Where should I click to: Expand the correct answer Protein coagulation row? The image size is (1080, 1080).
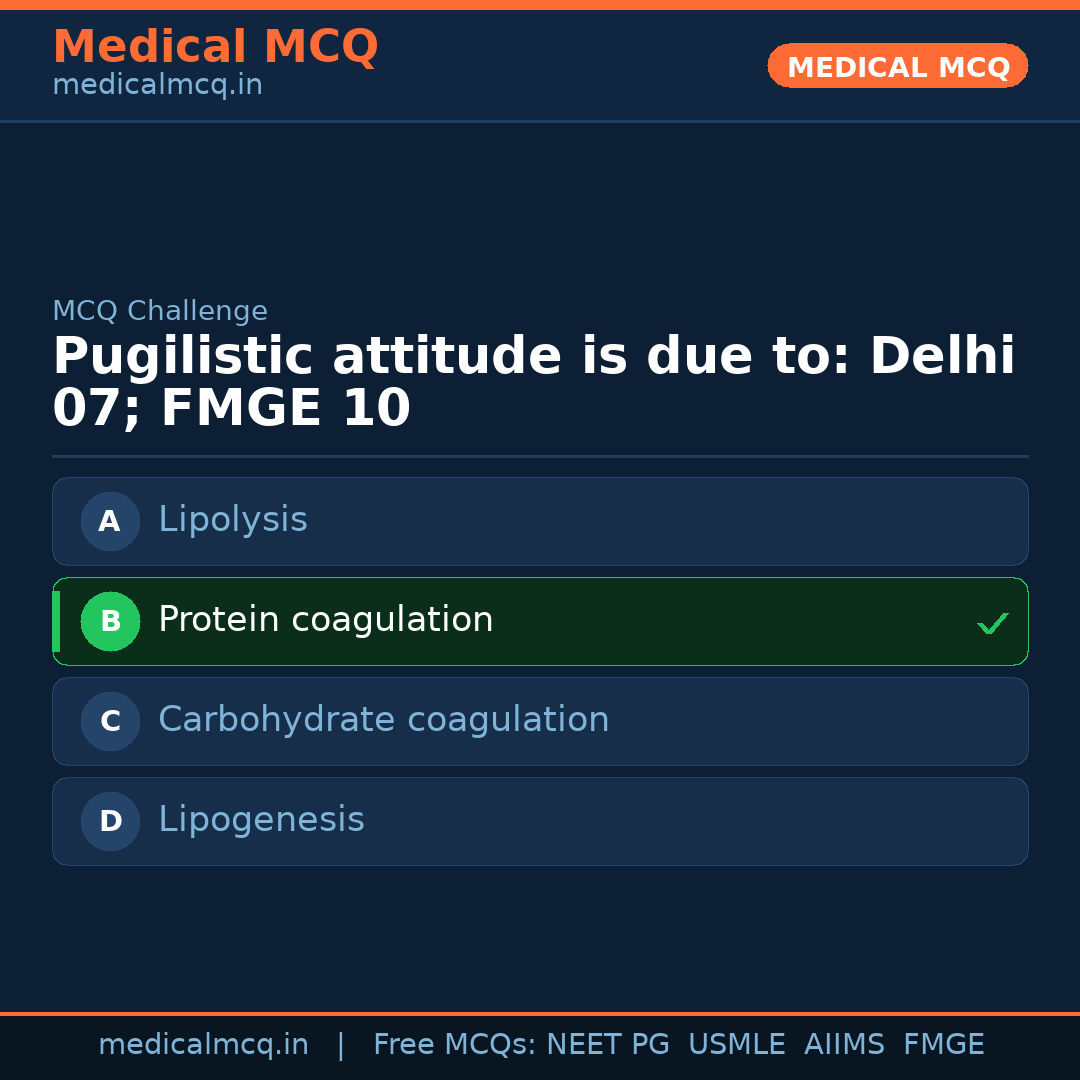540,621
